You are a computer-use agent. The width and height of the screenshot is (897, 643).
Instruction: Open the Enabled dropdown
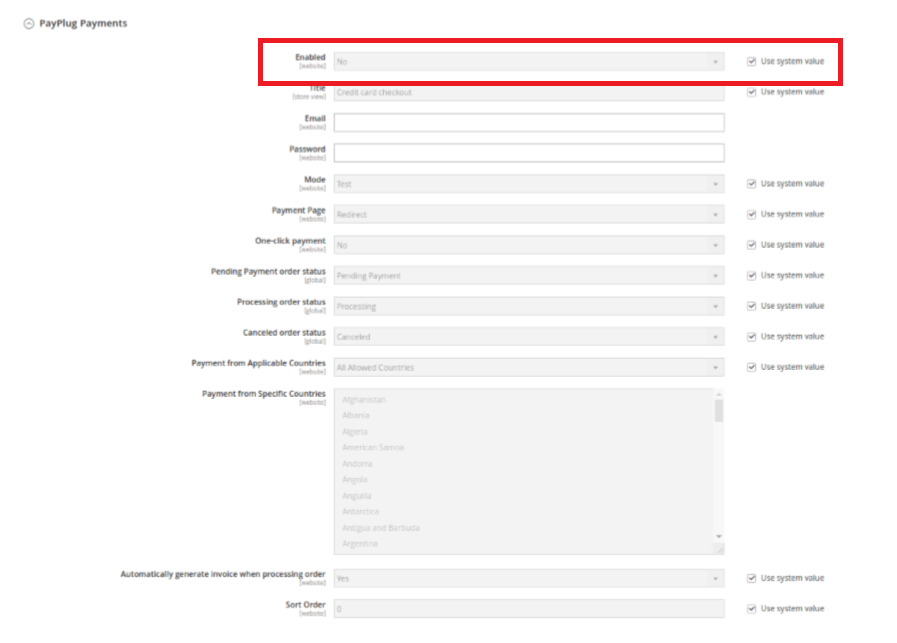[x=529, y=62]
